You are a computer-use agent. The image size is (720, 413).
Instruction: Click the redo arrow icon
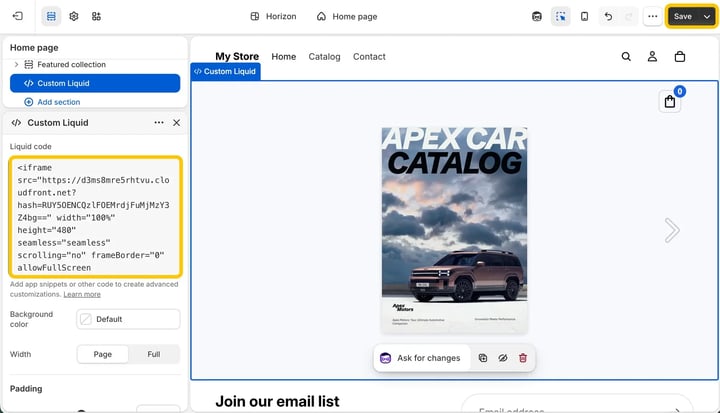[629, 17]
